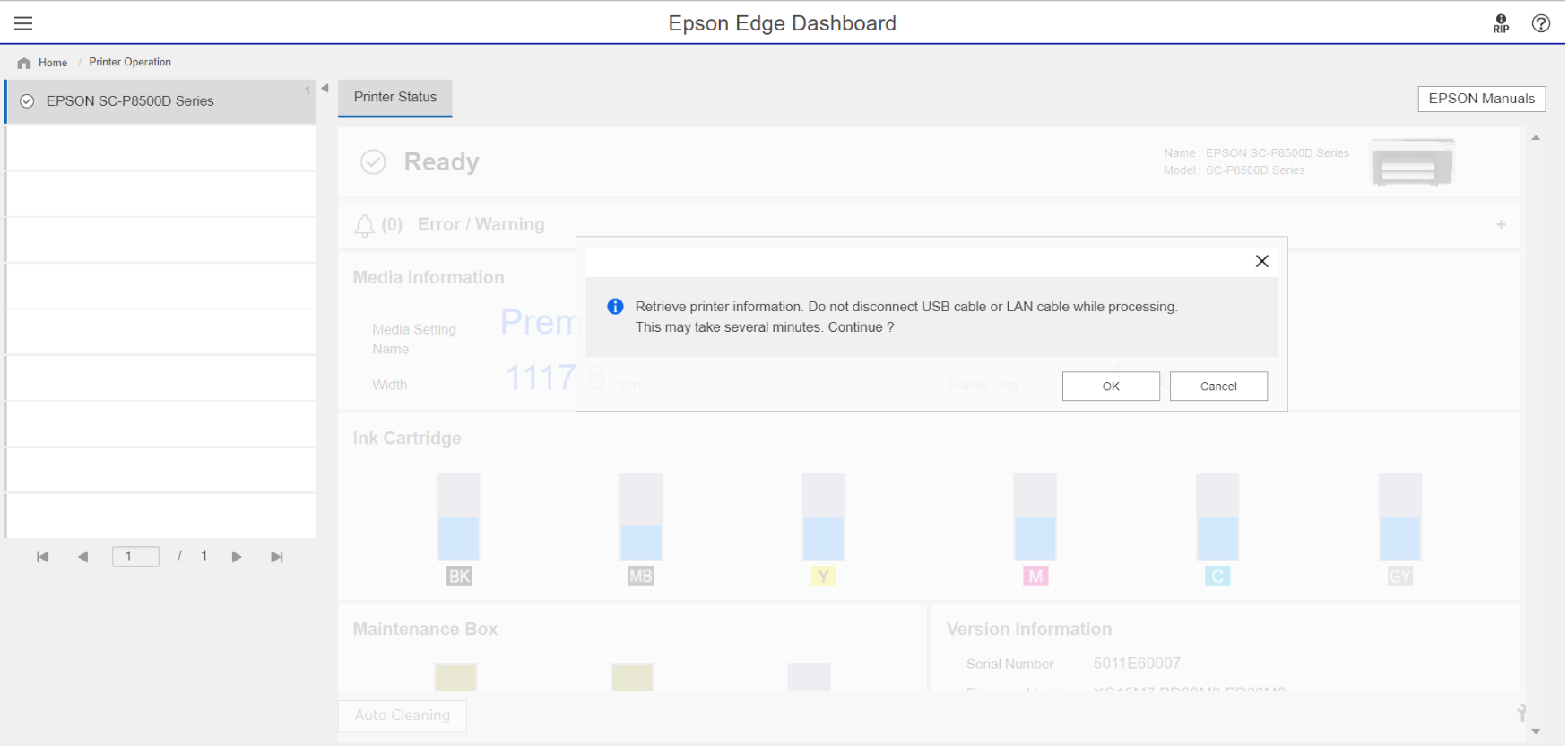Click the first Maintenance Box indicator
This screenshot has height=748, width=1568.
pyautogui.click(x=456, y=678)
